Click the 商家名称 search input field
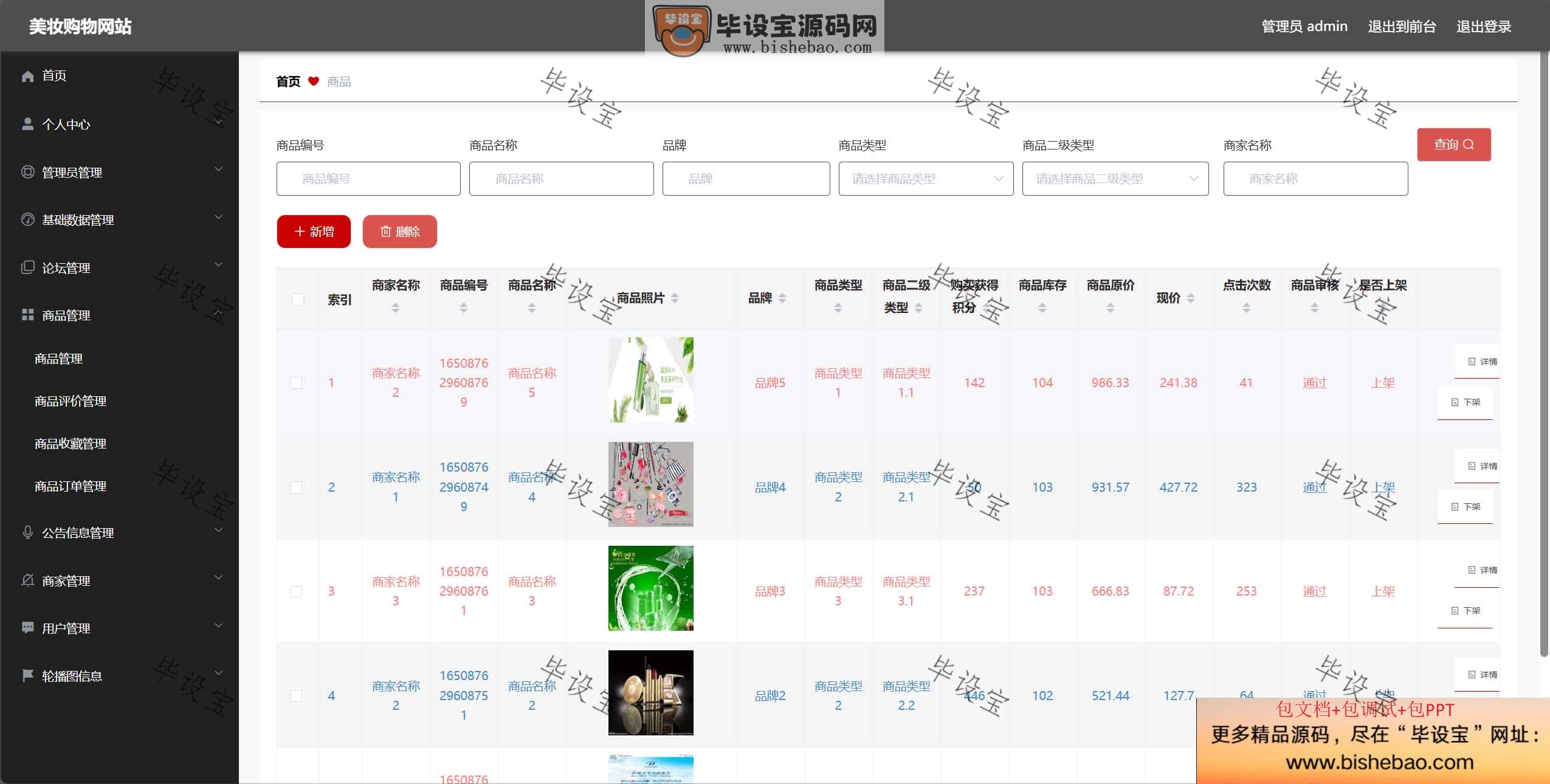 click(x=1315, y=179)
